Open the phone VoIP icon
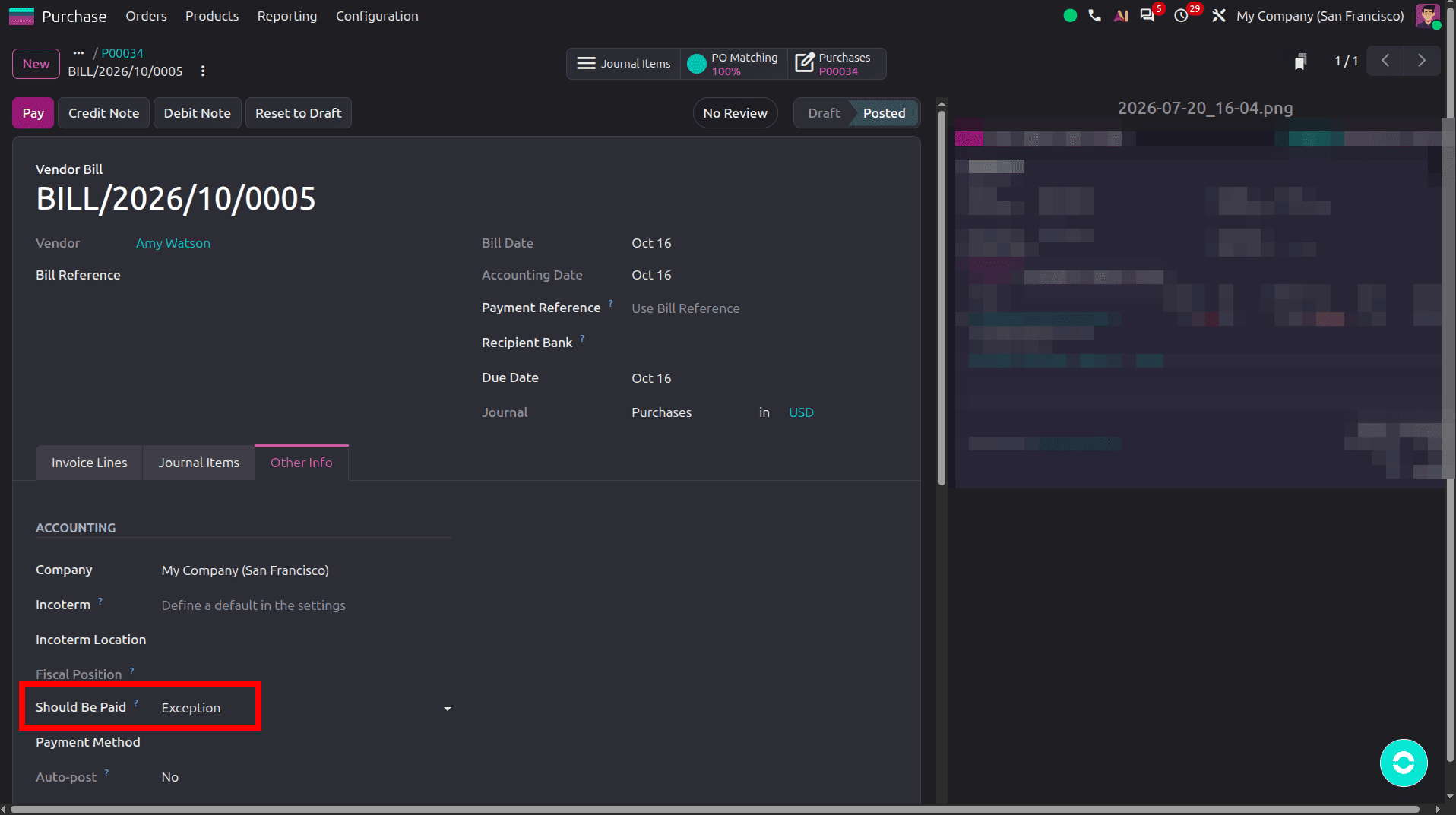 coord(1094,16)
